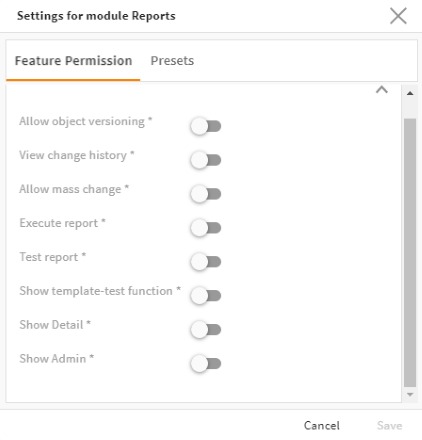Turn on the Show Admin switch
Viewport: 422px width, 440px height.
click(x=206, y=363)
